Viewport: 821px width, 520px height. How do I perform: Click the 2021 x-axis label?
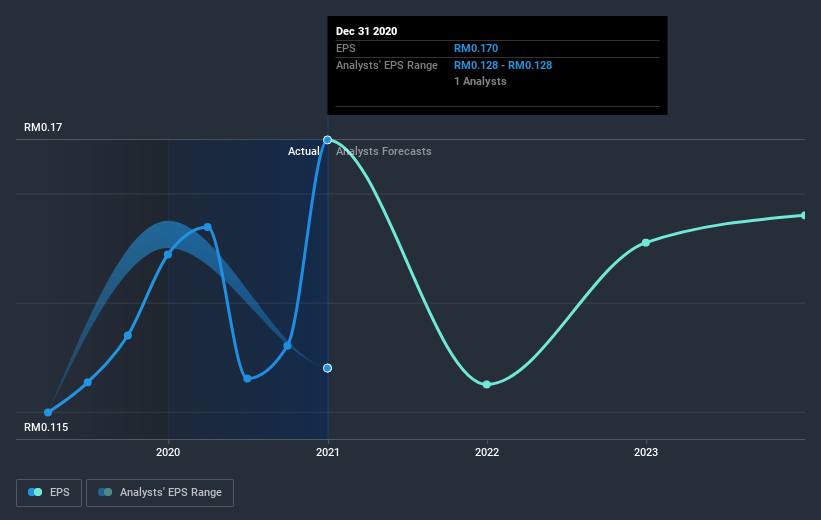coord(327,452)
